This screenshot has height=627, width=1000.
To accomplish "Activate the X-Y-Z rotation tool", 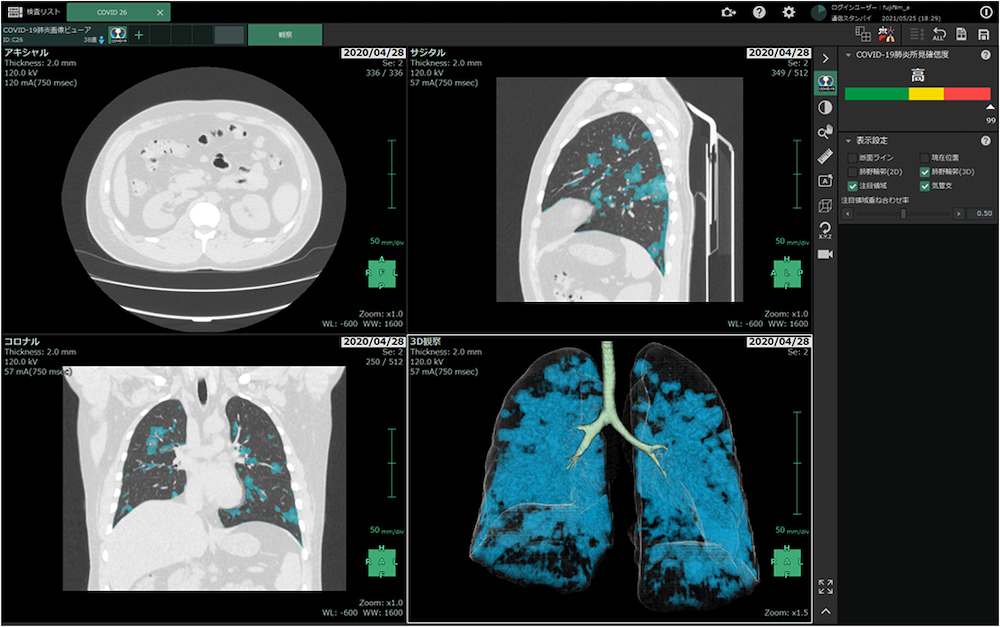I will (826, 230).
